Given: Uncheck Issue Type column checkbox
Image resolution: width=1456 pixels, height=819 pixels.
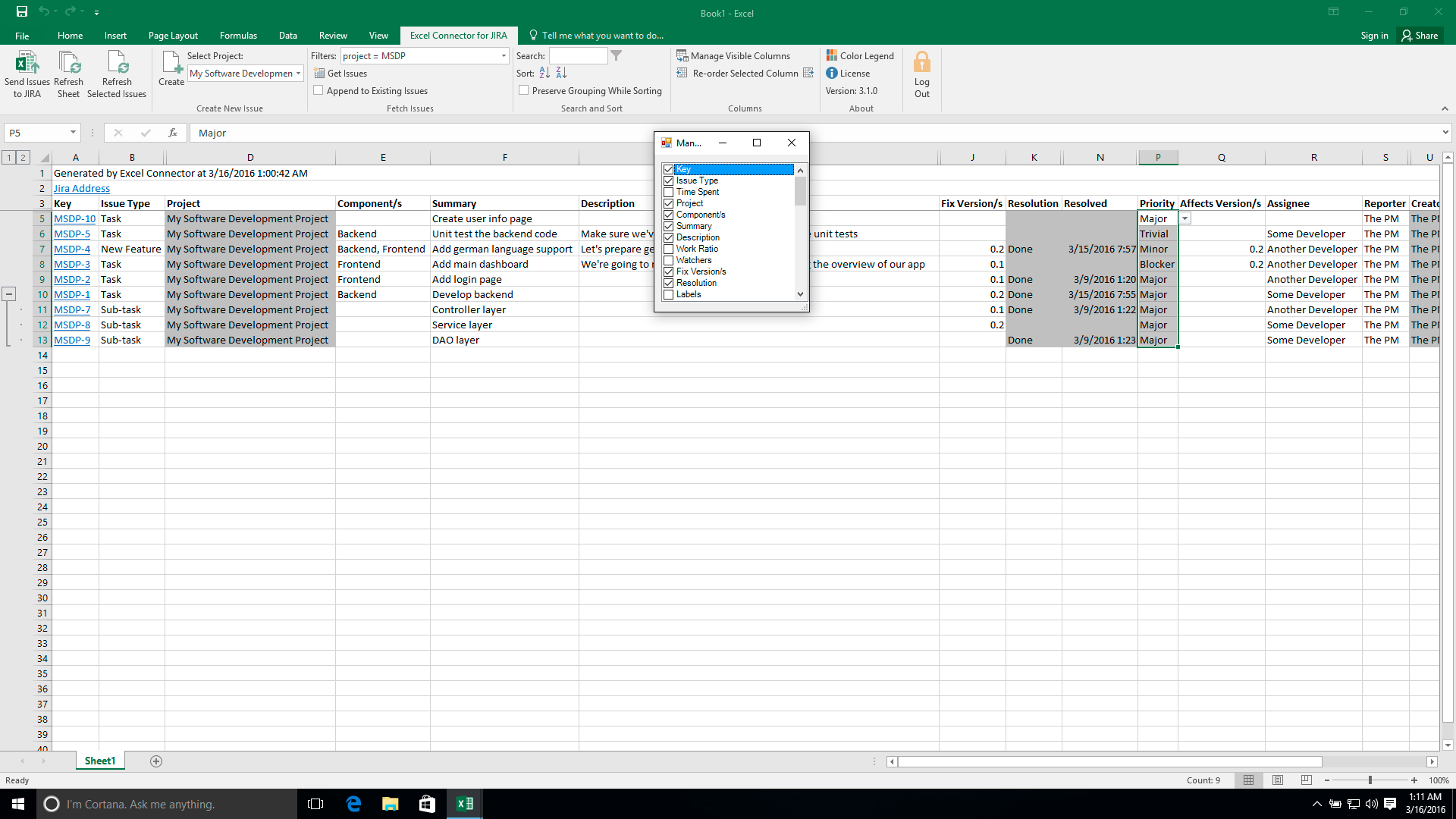Looking at the screenshot, I should pyautogui.click(x=669, y=180).
